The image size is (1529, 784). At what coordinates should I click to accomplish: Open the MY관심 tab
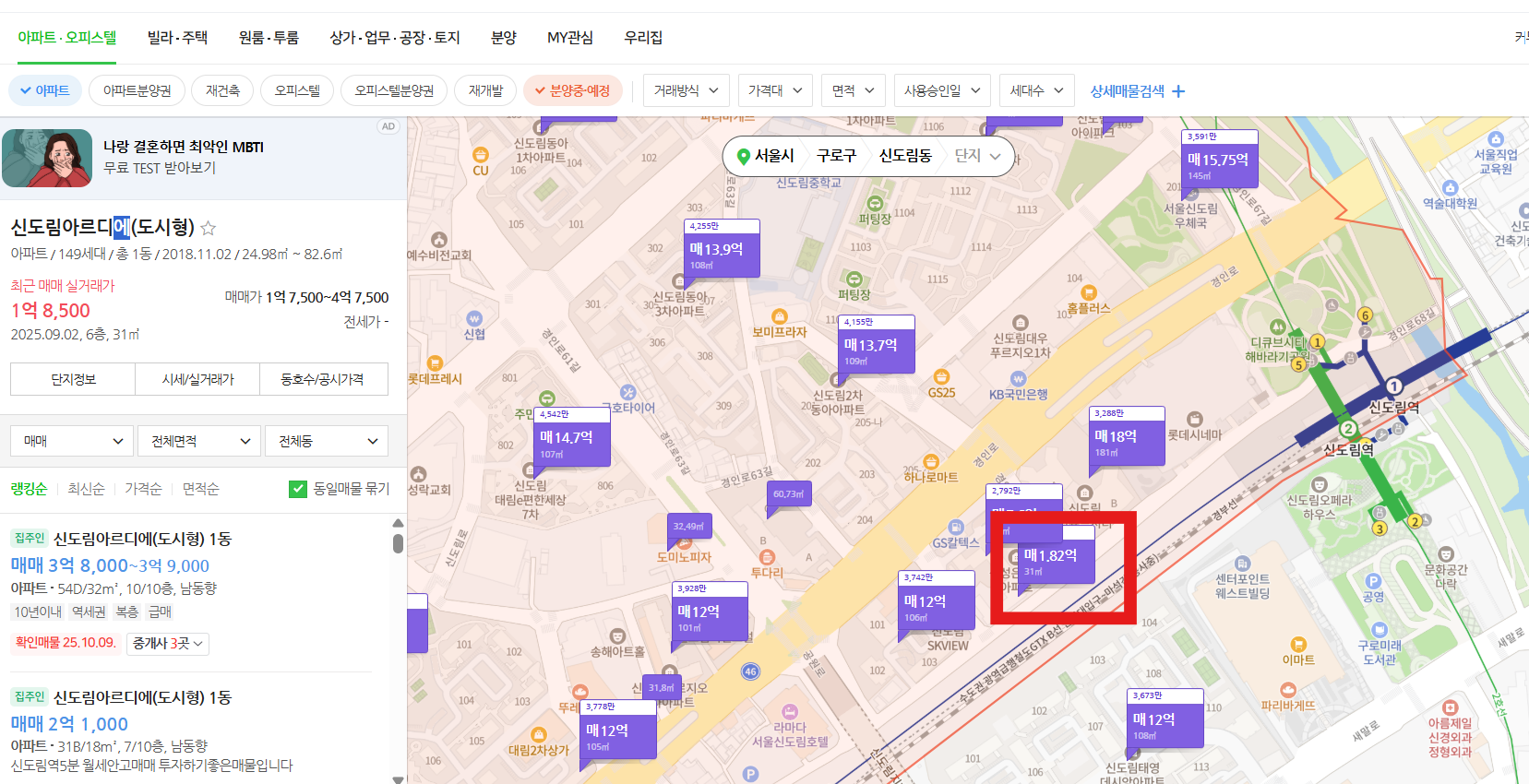pyautogui.click(x=570, y=38)
